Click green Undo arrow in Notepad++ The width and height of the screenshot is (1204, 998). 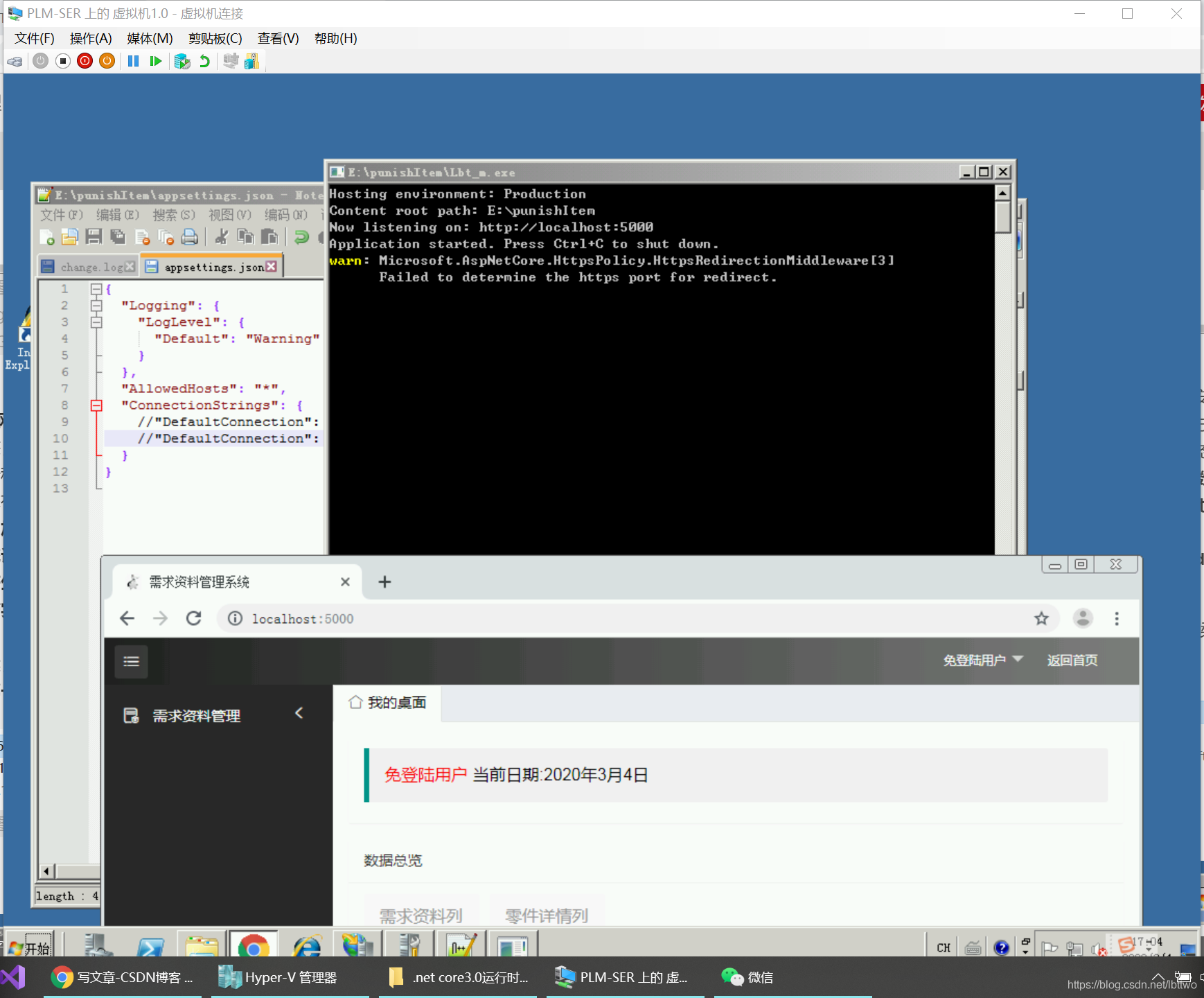(301, 237)
